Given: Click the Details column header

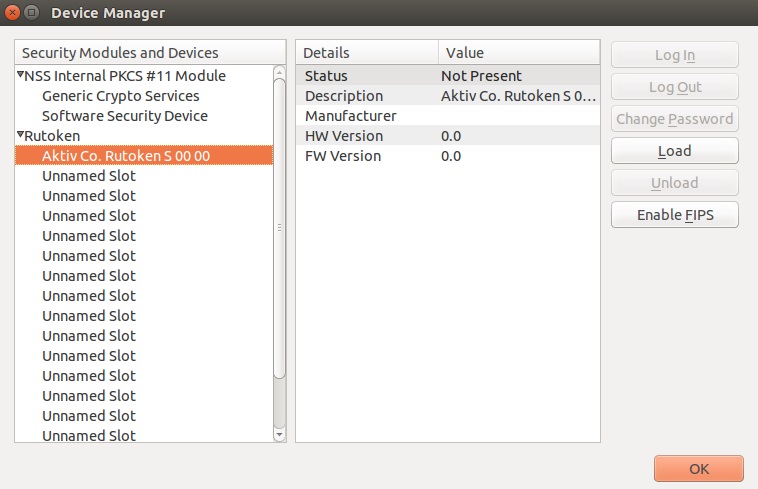Looking at the screenshot, I should coord(366,53).
